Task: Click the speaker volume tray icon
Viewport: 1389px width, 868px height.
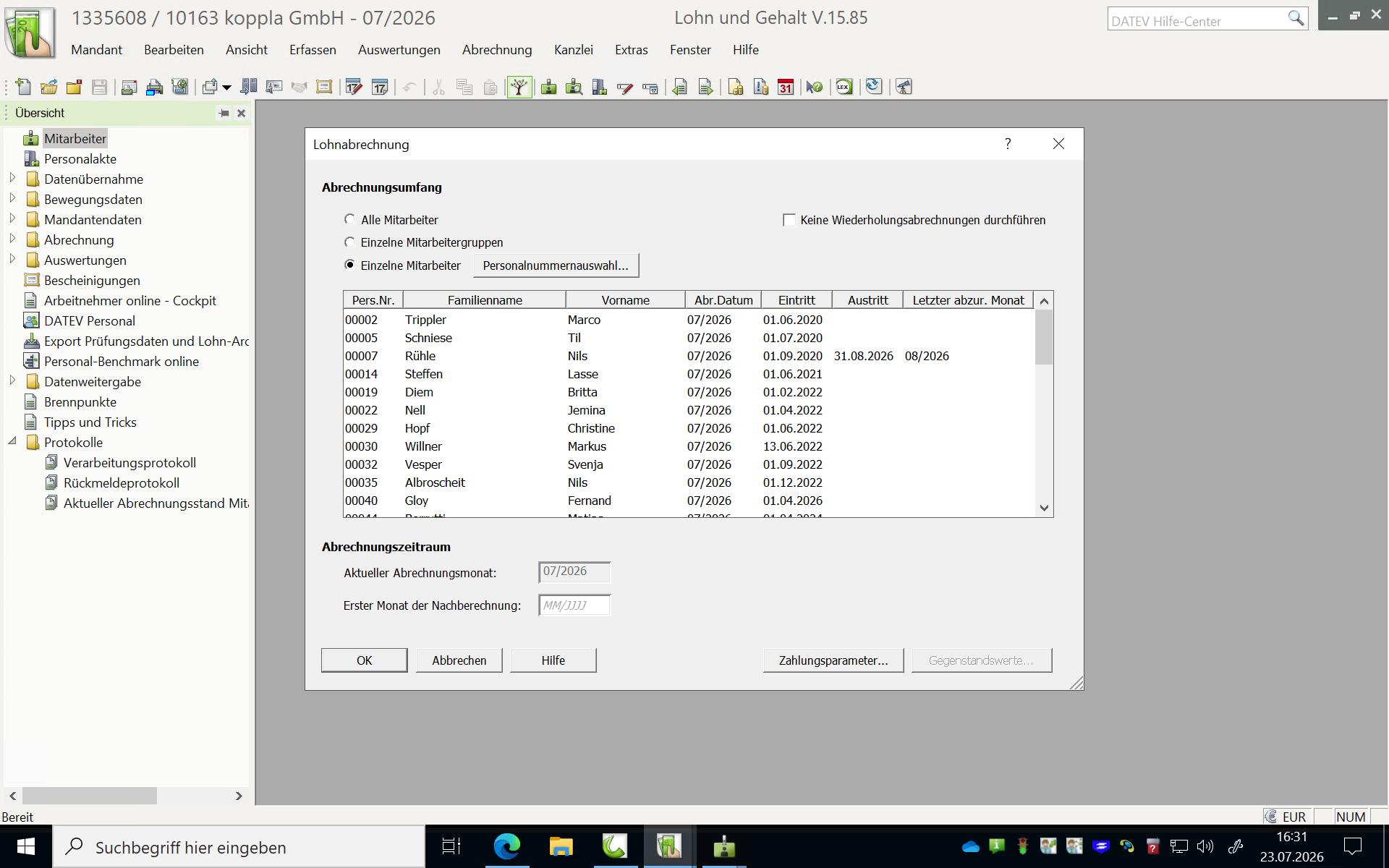Action: 1205,846
